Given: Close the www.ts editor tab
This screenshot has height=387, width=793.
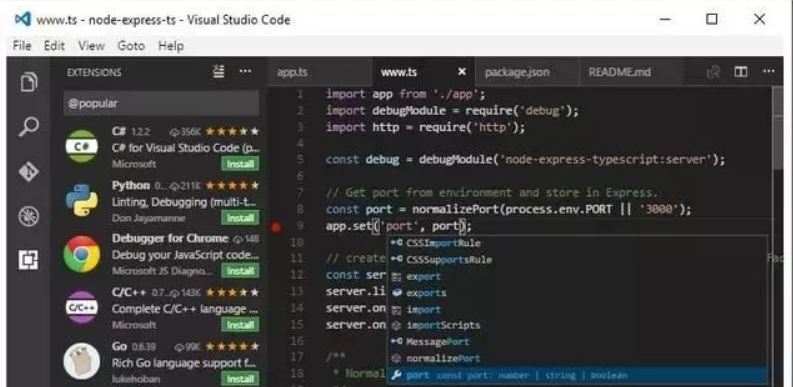Looking at the screenshot, I should click(x=461, y=72).
